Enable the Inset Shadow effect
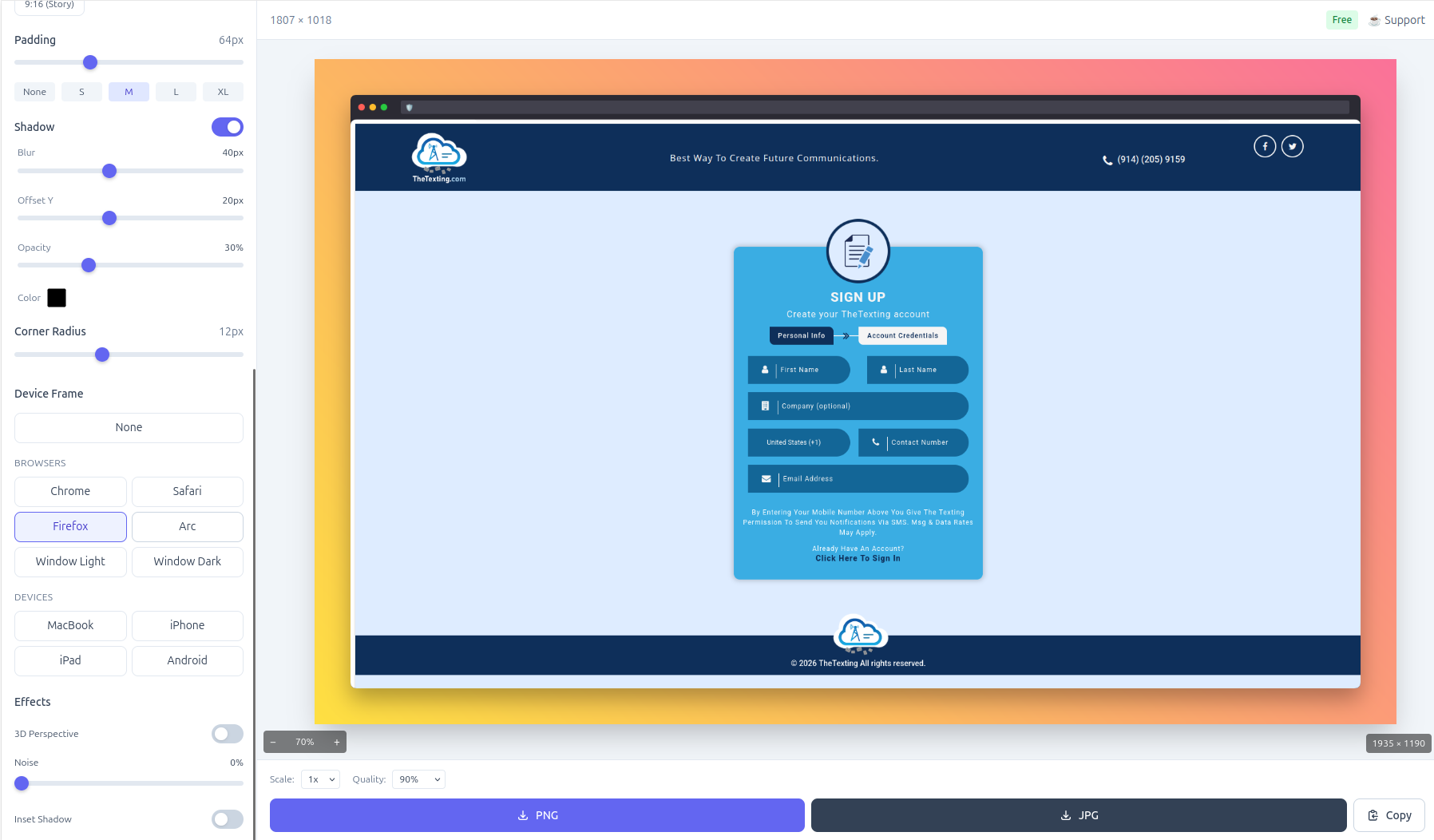 pyautogui.click(x=227, y=819)
